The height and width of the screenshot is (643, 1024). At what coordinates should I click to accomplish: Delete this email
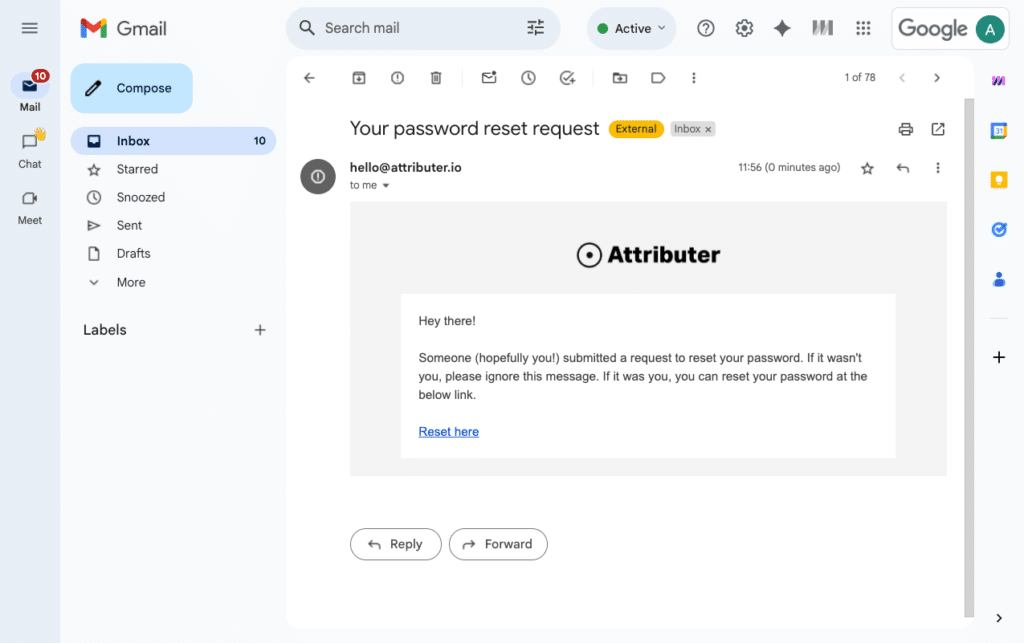pyautogui.click(x=436, y=78)
